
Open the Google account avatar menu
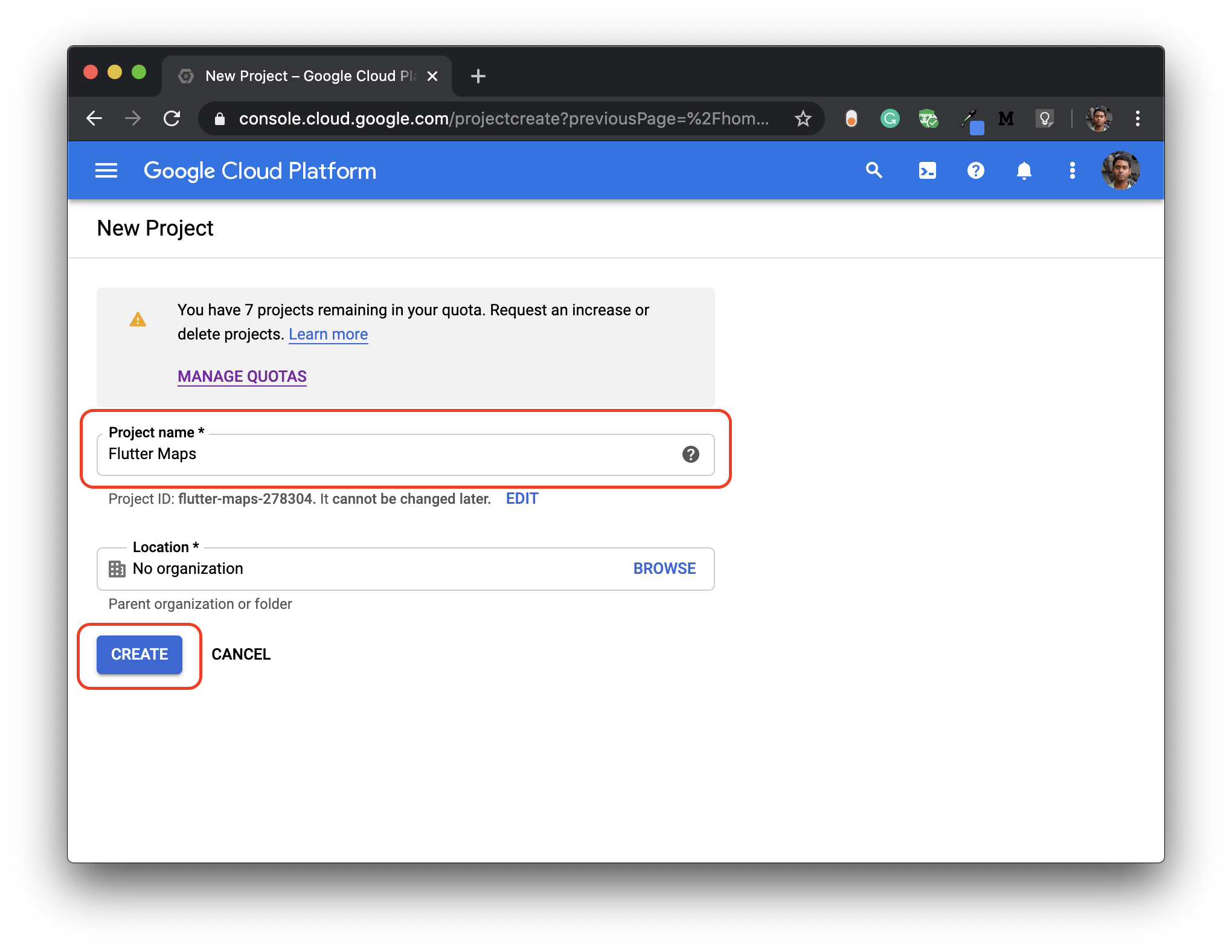1120,171
